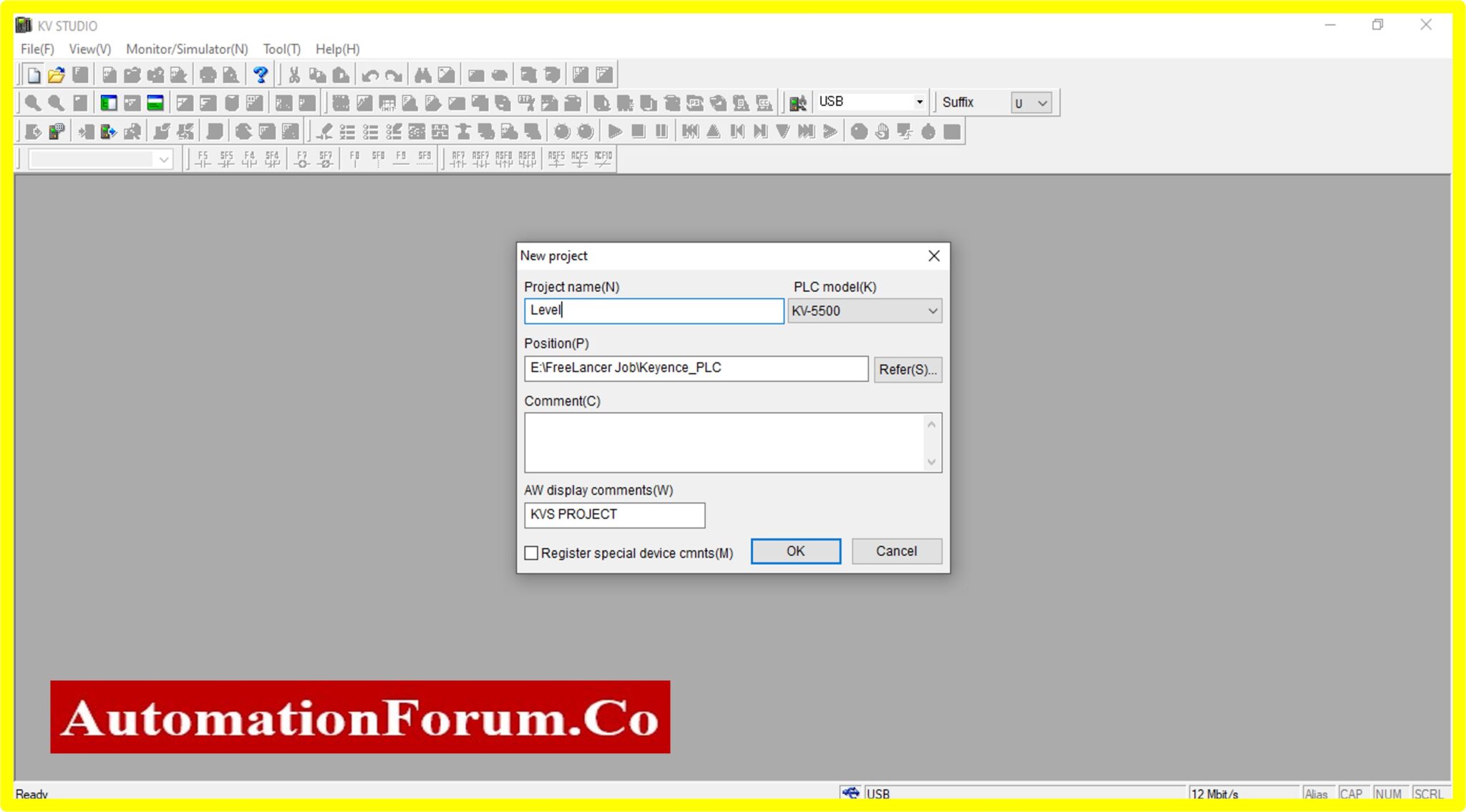The width and height of the screenshot is (1466, 812).
Task: Start the simulator with the play icon
Action: (614, 131)
